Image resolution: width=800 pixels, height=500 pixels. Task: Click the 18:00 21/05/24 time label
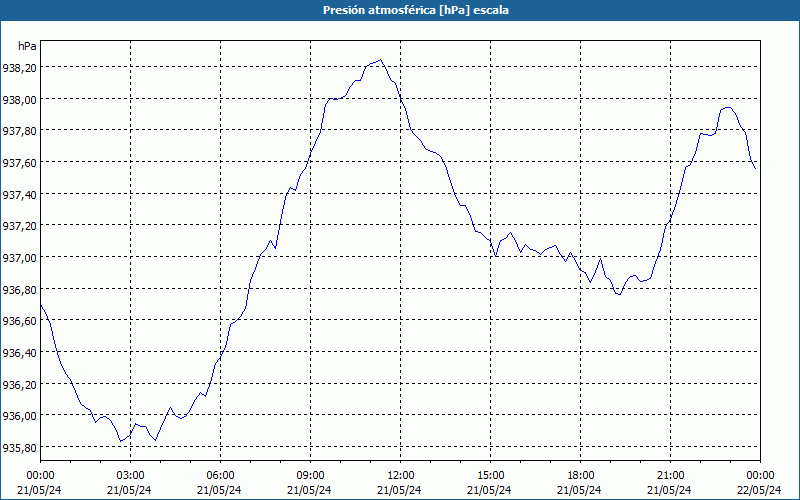click(x=580, y=483)
